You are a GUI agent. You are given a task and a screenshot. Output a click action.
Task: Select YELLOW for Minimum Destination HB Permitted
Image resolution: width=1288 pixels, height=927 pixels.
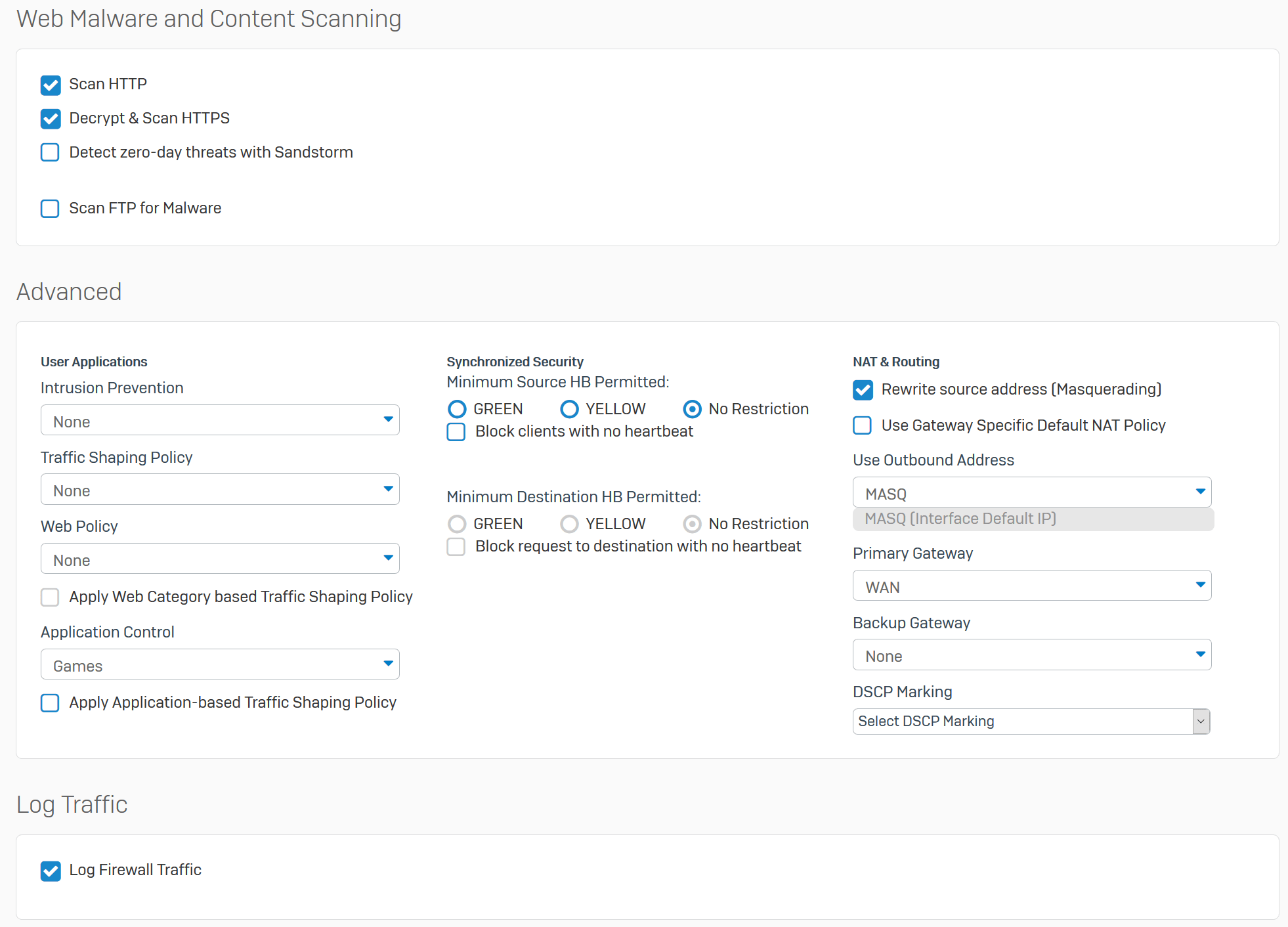pyautogui.click(x=569, y=524)
